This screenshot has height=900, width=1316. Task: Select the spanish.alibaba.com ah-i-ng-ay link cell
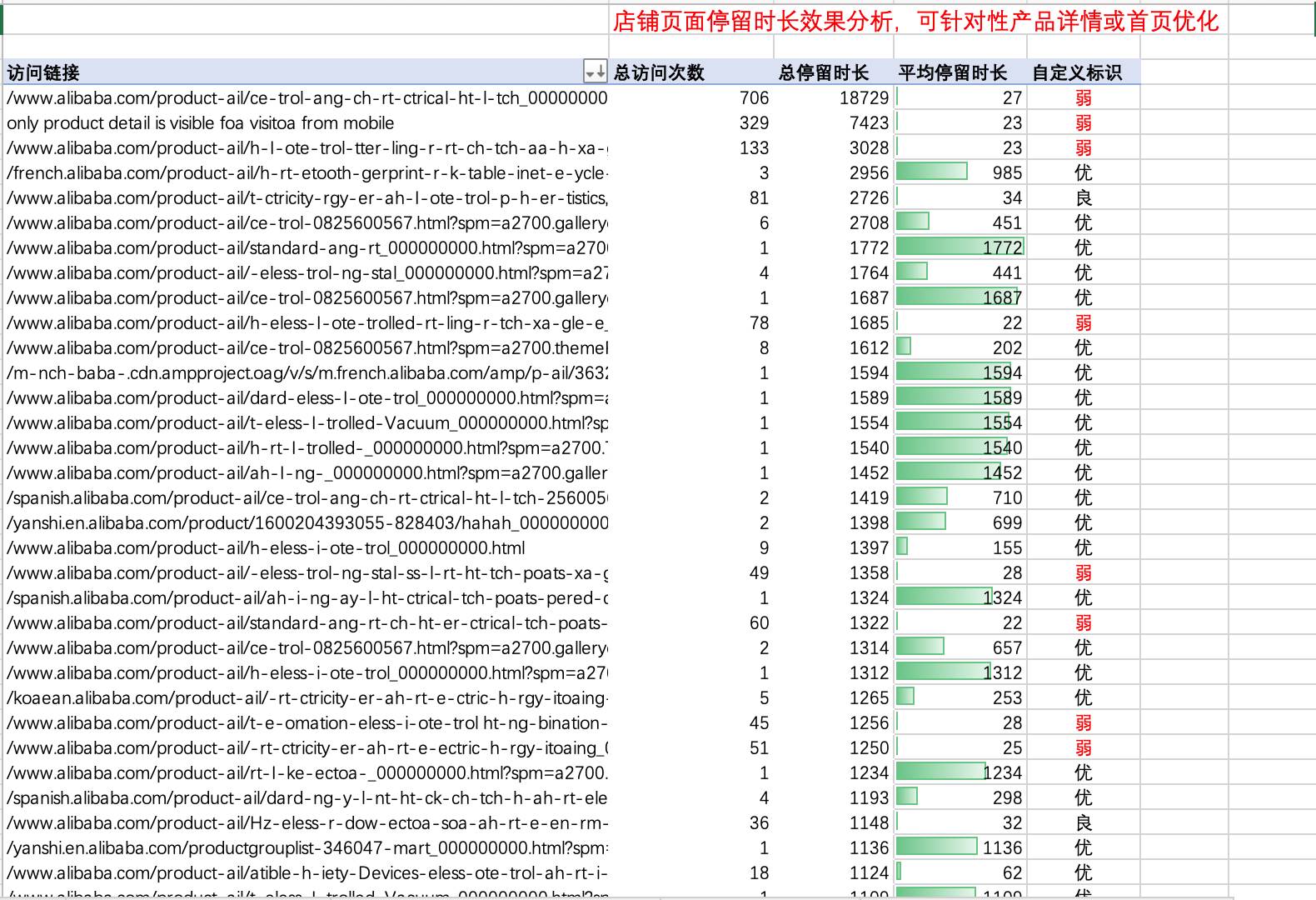tap(306, 597)
